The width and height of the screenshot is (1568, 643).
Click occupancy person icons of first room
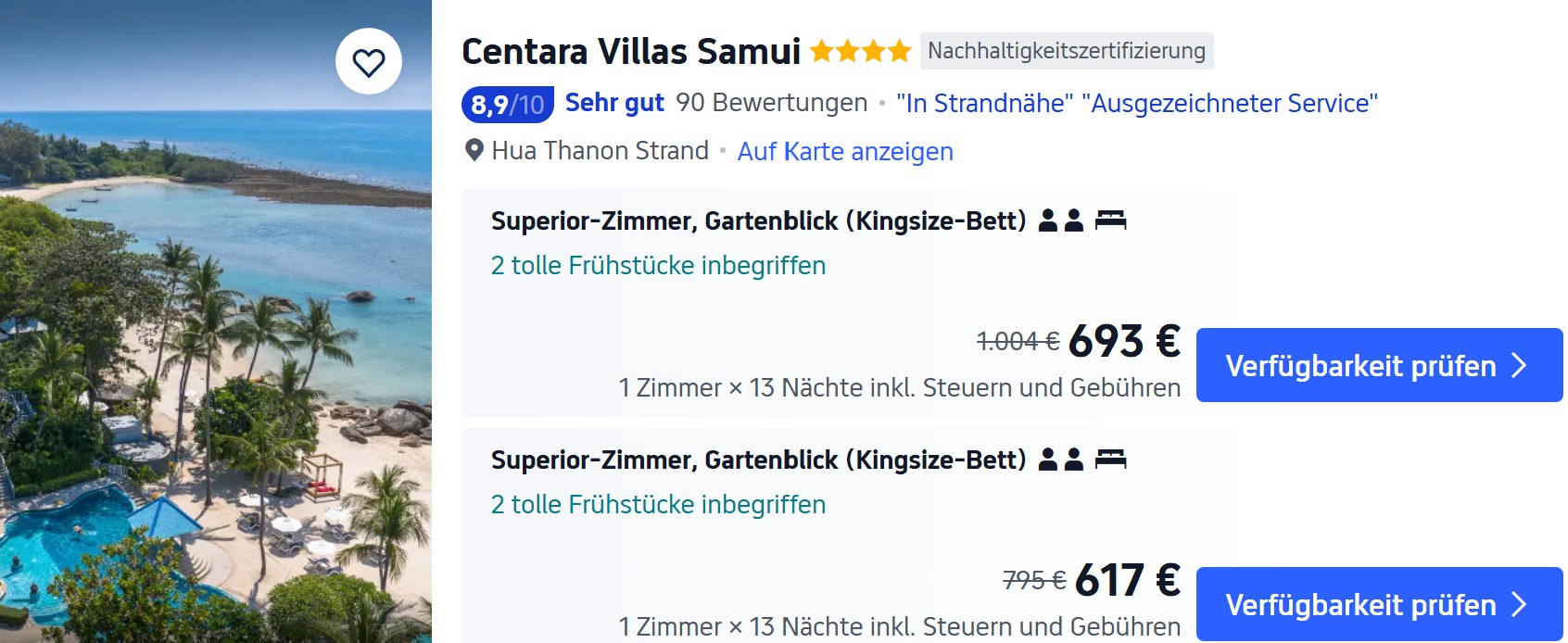pyautogui.click(x=1061, y=221)
